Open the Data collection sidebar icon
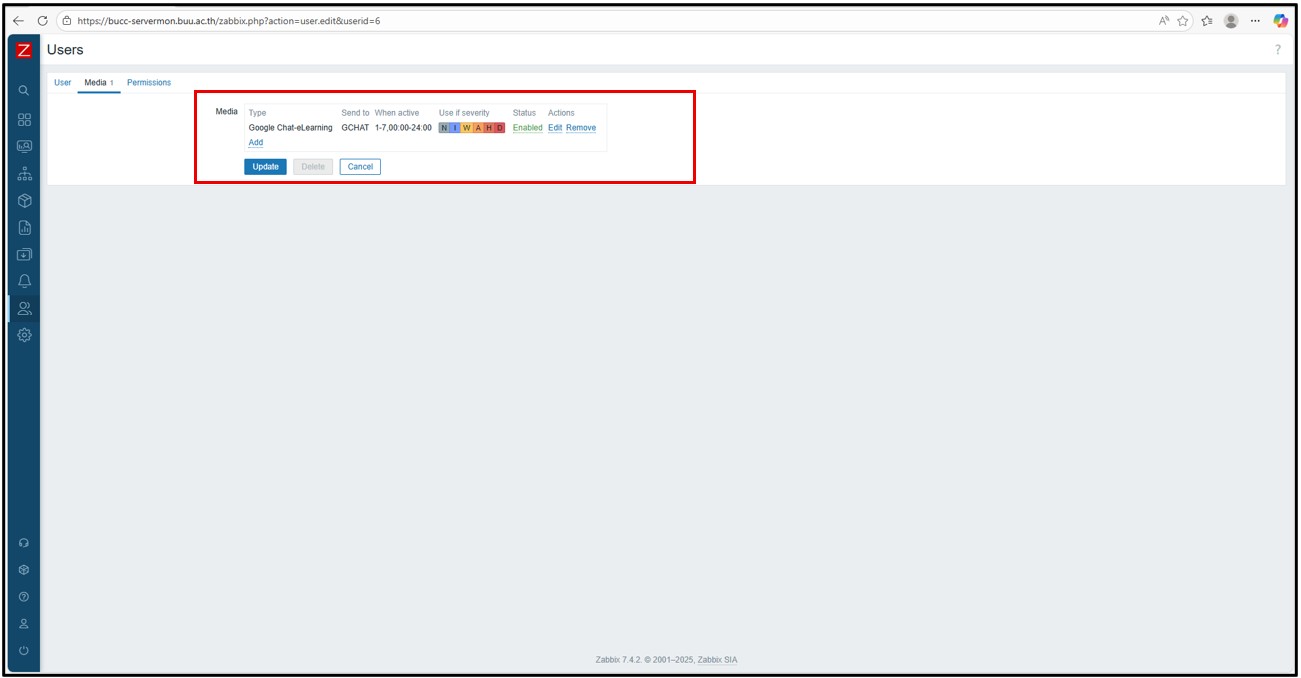 [x=25, y=254]
